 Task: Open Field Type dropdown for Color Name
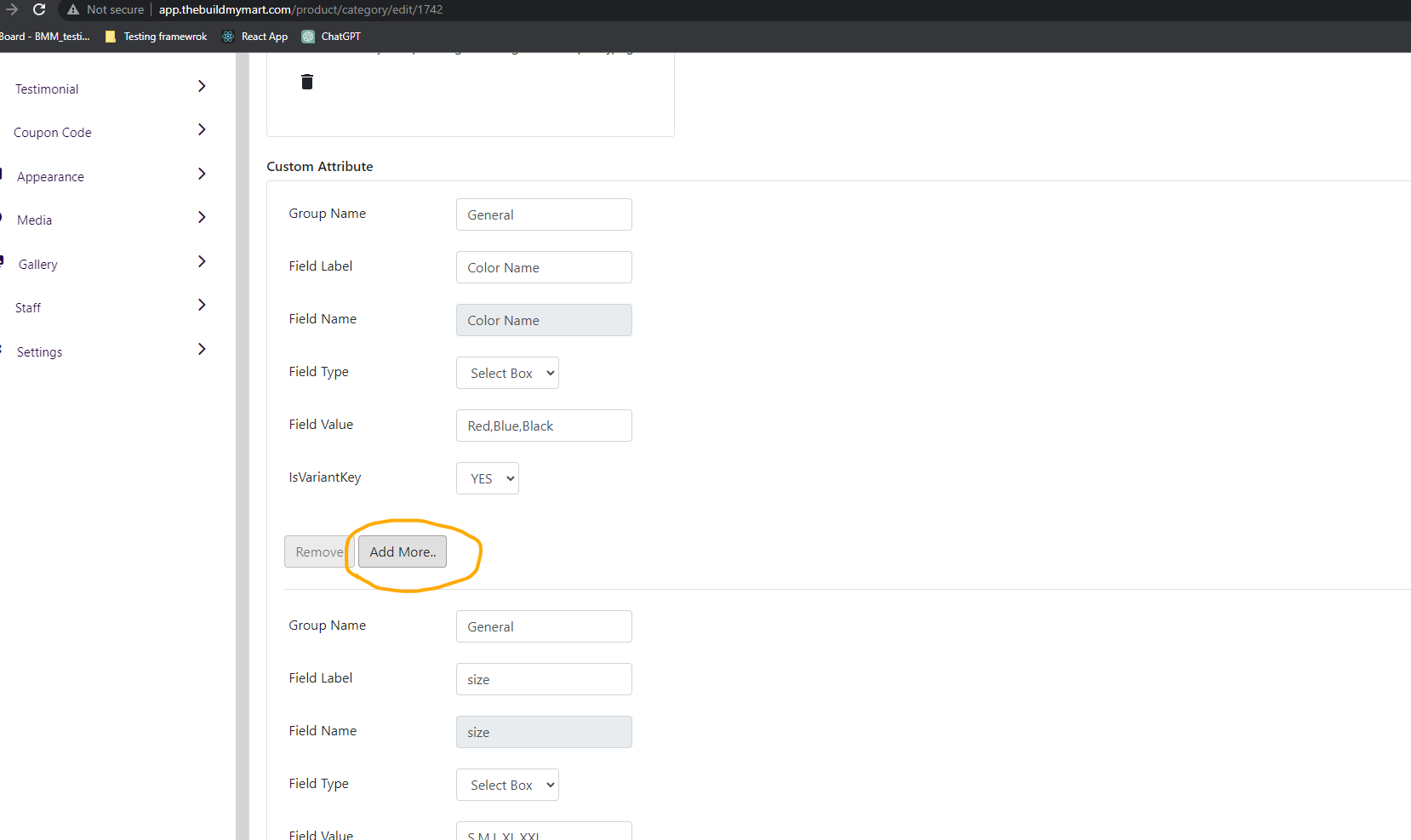[x=507, y=373]
